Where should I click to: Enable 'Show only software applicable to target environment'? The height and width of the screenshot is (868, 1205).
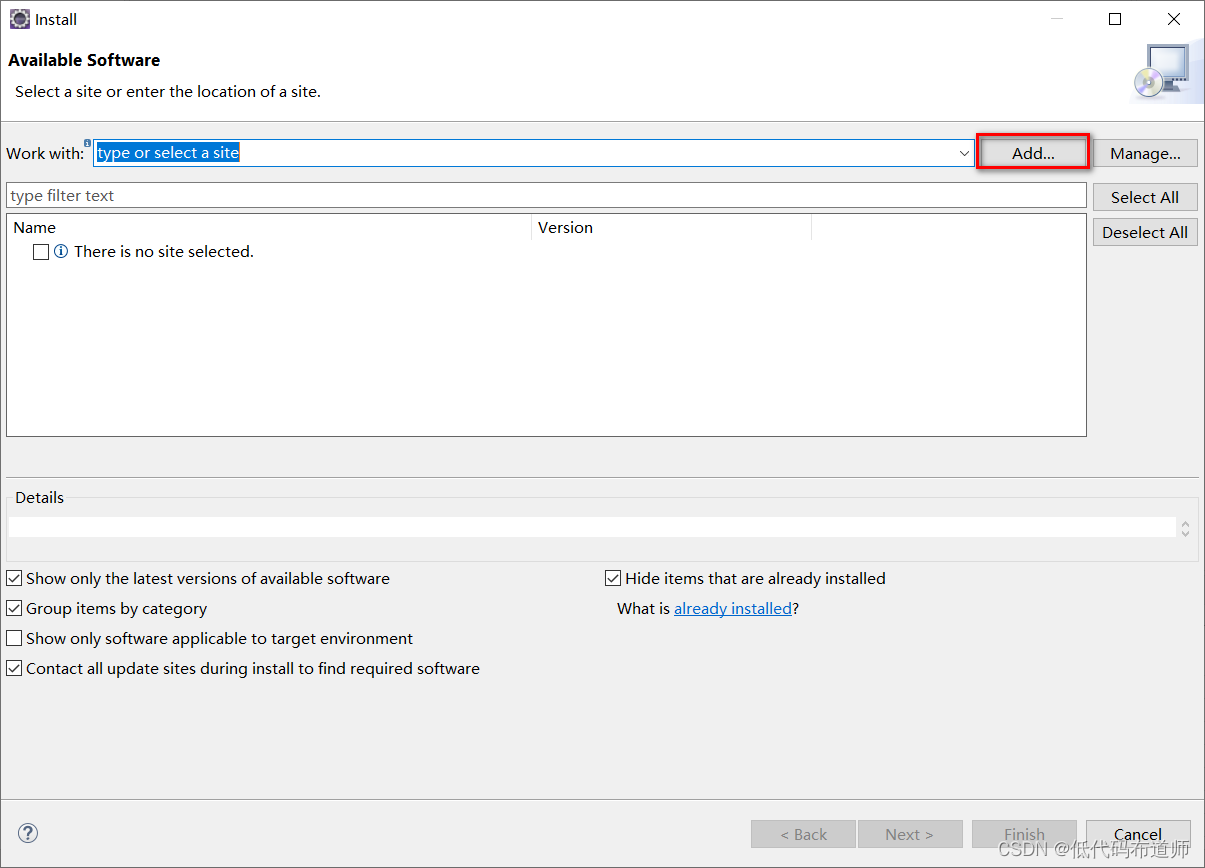coord(14,638)
